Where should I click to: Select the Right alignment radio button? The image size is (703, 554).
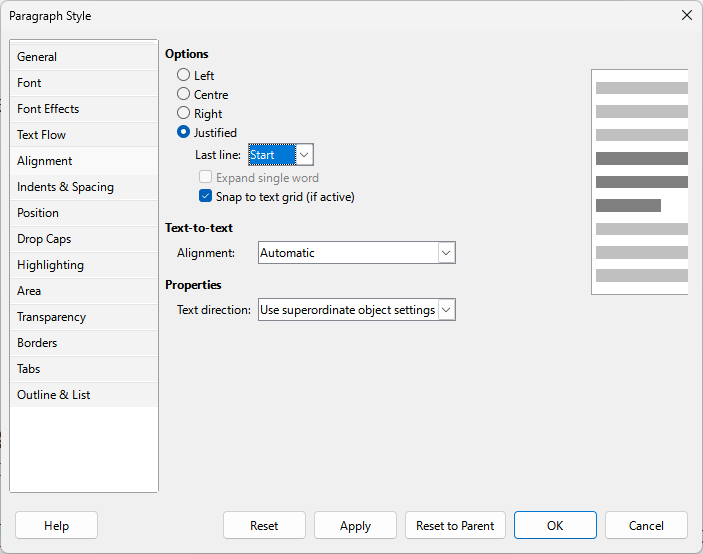[x=183, y=113]
